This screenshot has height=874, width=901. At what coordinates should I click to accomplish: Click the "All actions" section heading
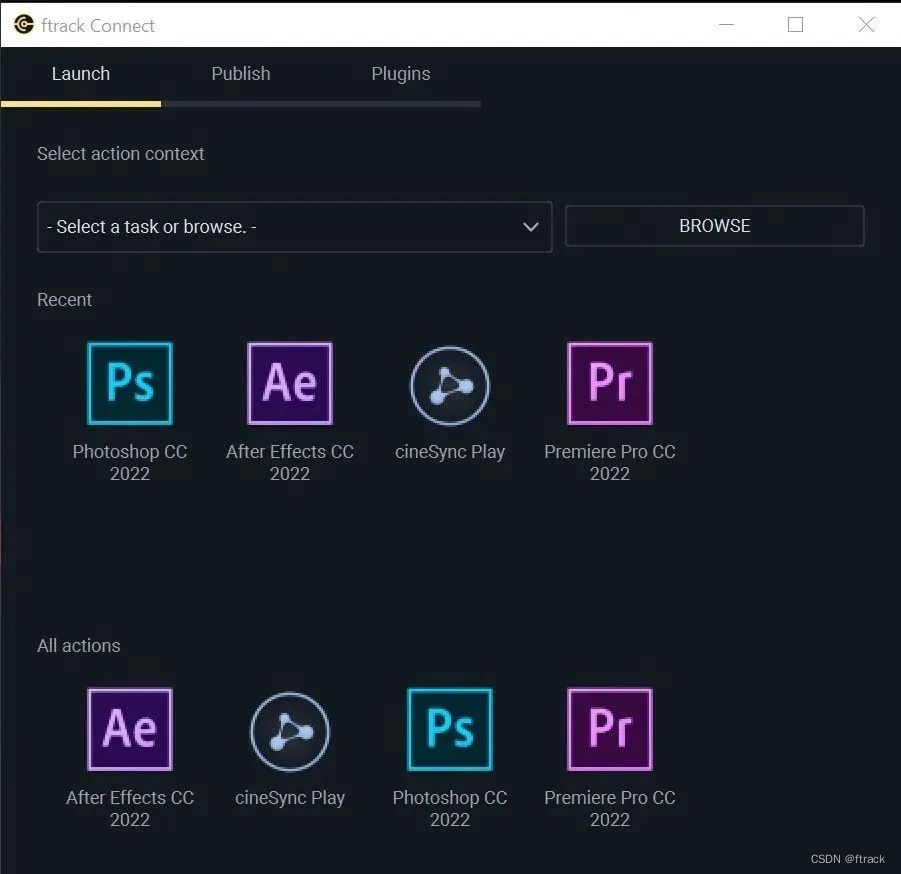[x=79, y=645]
